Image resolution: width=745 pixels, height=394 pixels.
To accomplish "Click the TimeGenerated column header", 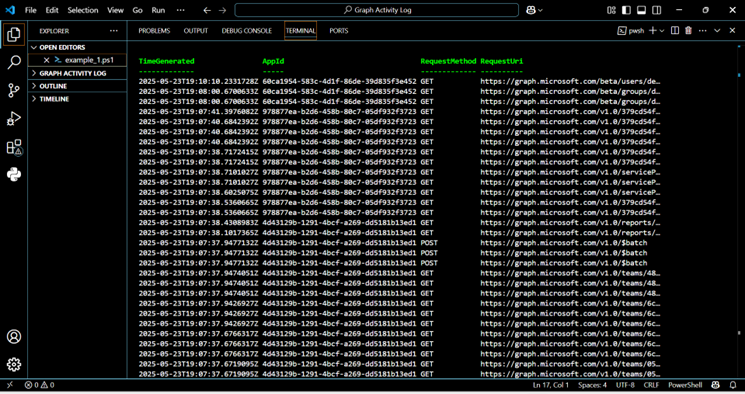I will pos(167,61).
